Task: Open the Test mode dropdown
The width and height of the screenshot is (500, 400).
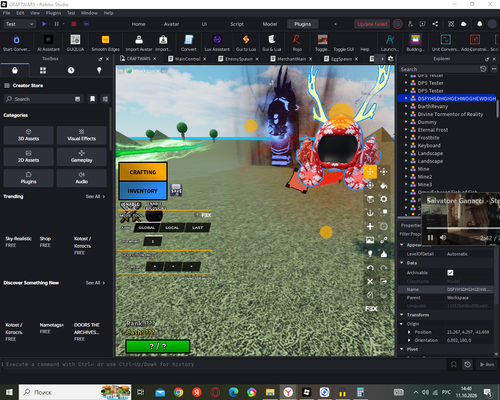Action: [19, 24]
